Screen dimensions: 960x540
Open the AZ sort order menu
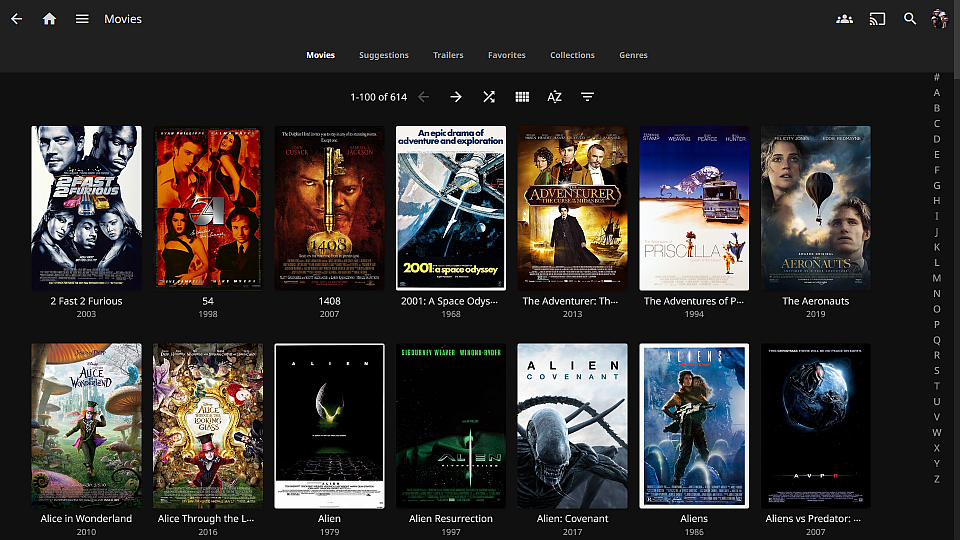[554, 97]
